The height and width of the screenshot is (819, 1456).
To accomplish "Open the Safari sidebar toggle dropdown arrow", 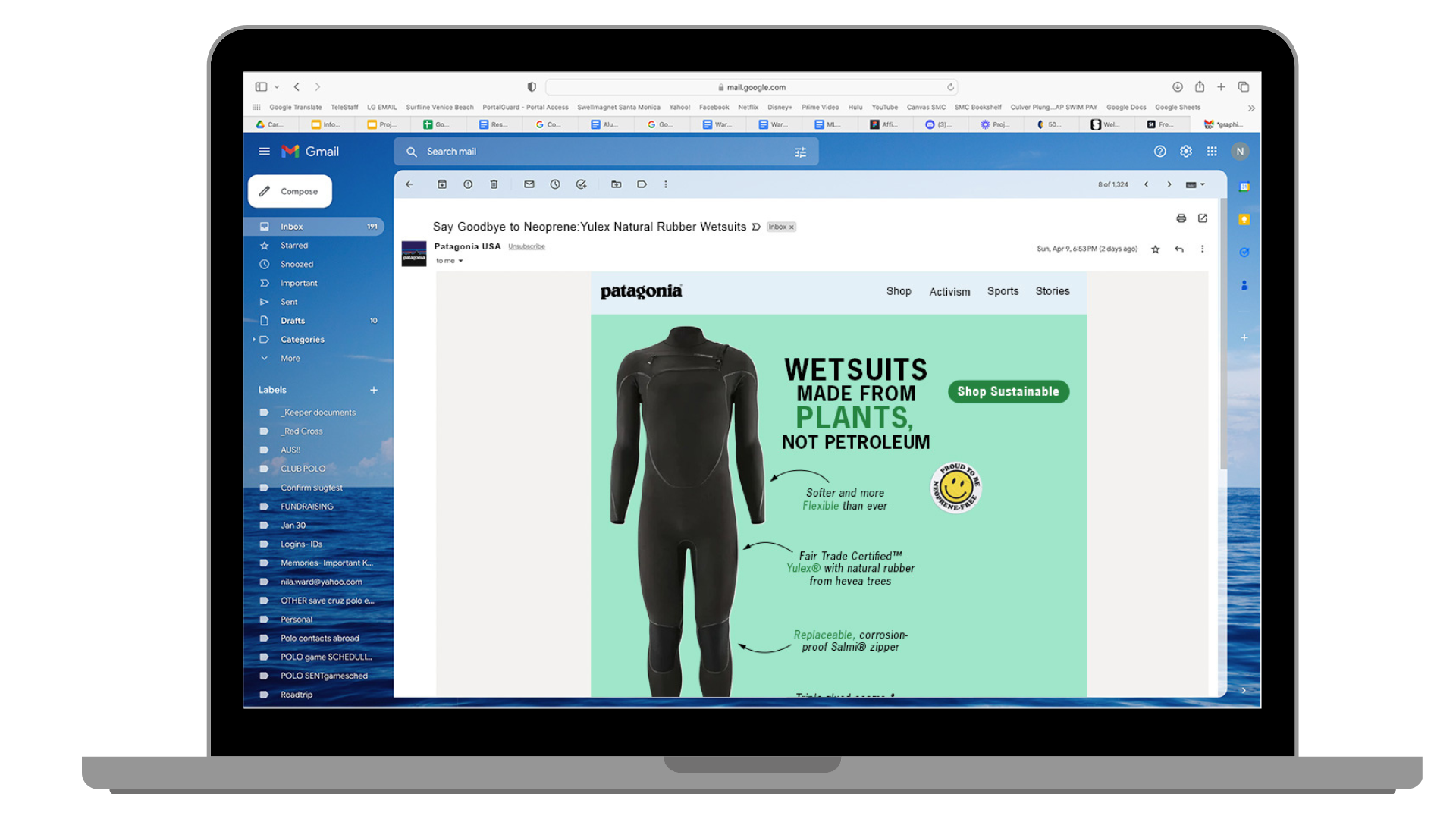I will click(277, 87).
